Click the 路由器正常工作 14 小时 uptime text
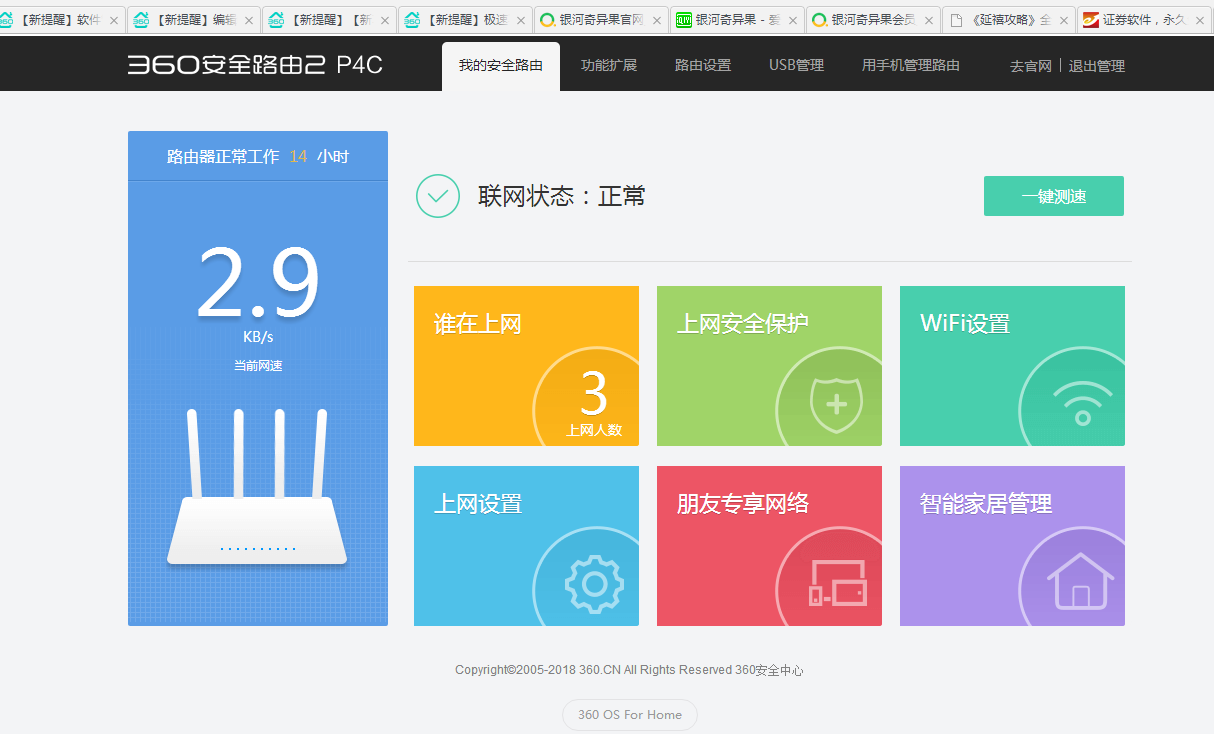 (258, 157)
